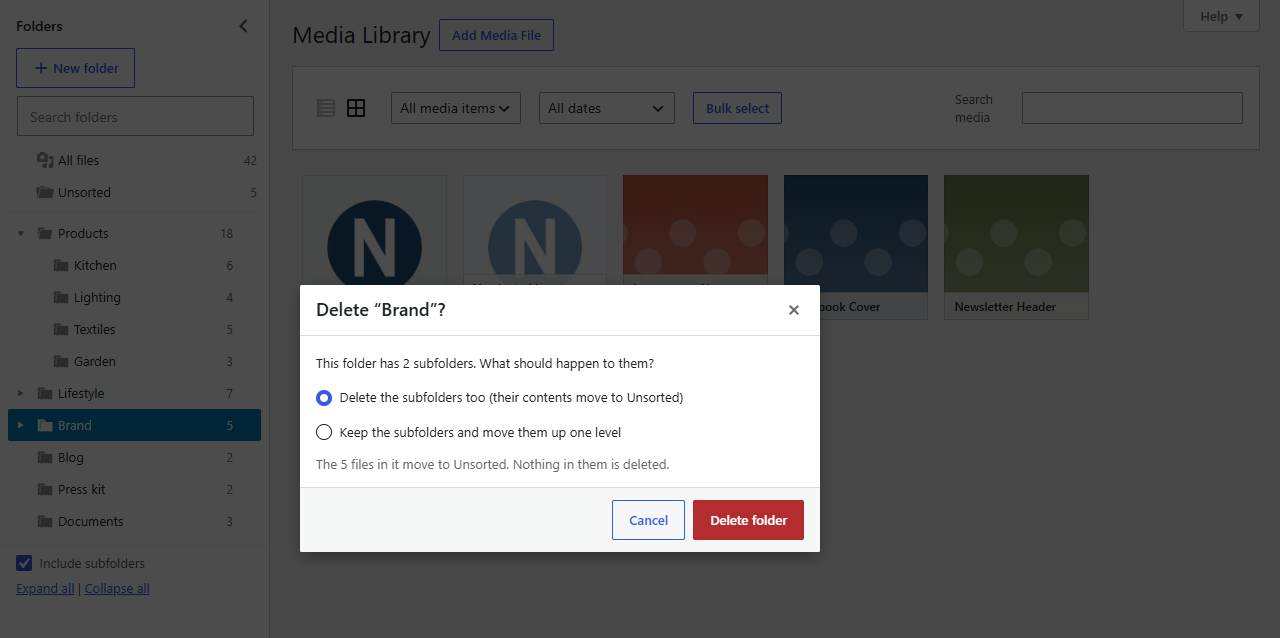
Task: Click the Lighting folder icon
Action: click(x=61, y=297)
